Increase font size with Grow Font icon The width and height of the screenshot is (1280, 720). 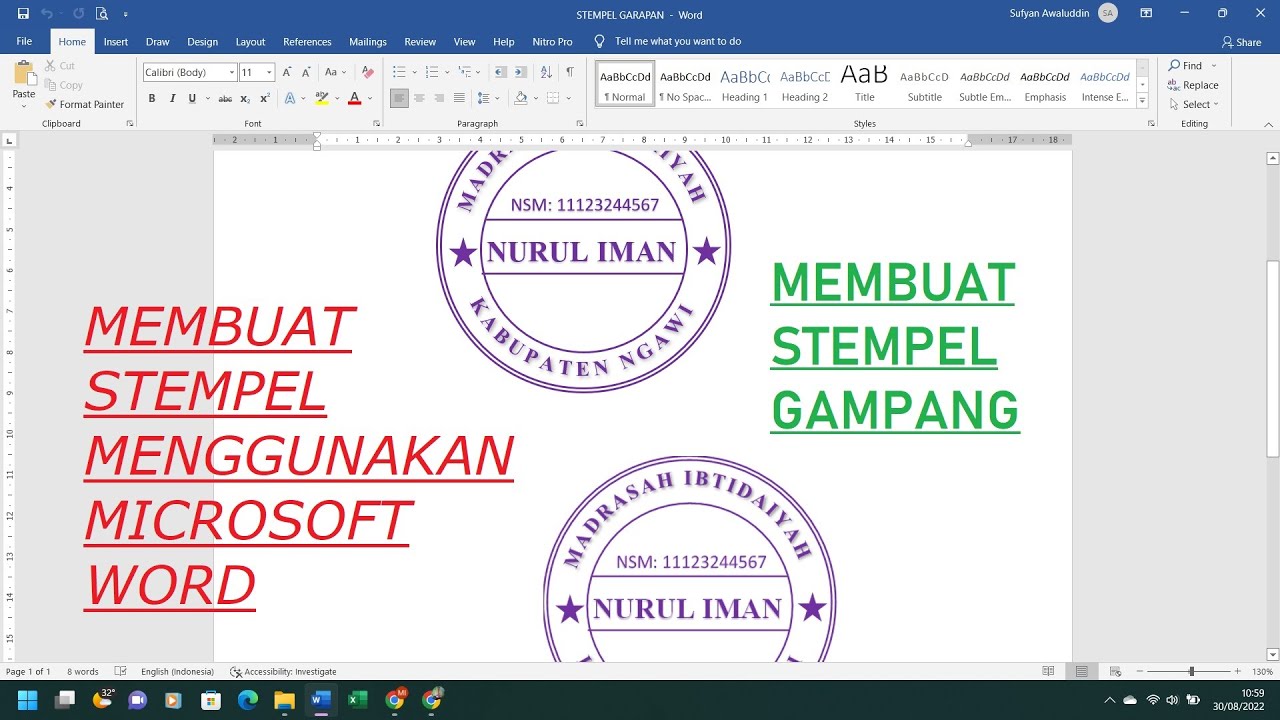tap(287, 72)
